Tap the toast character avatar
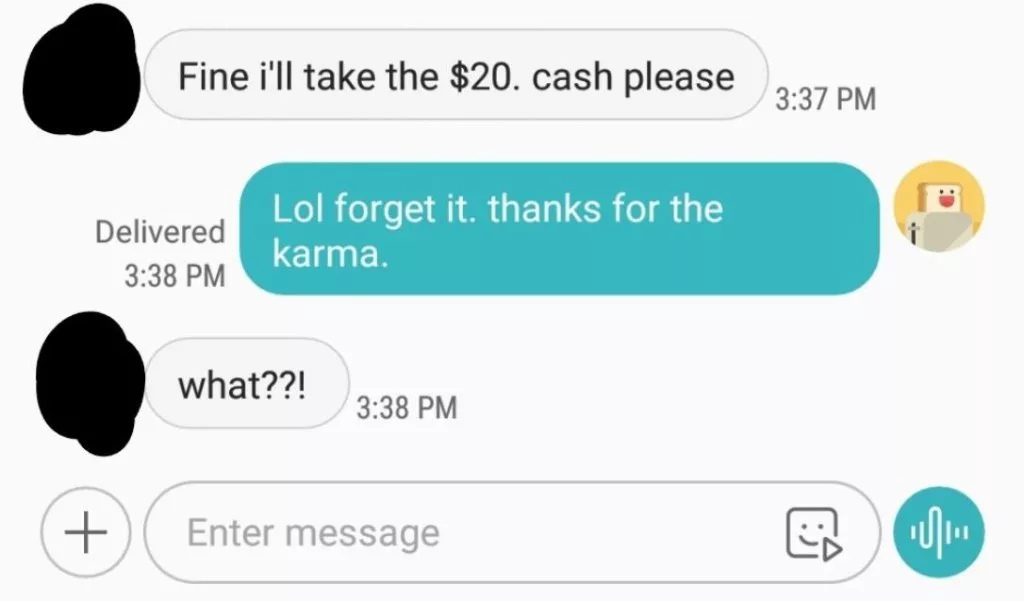 click(x=939, y=206)
